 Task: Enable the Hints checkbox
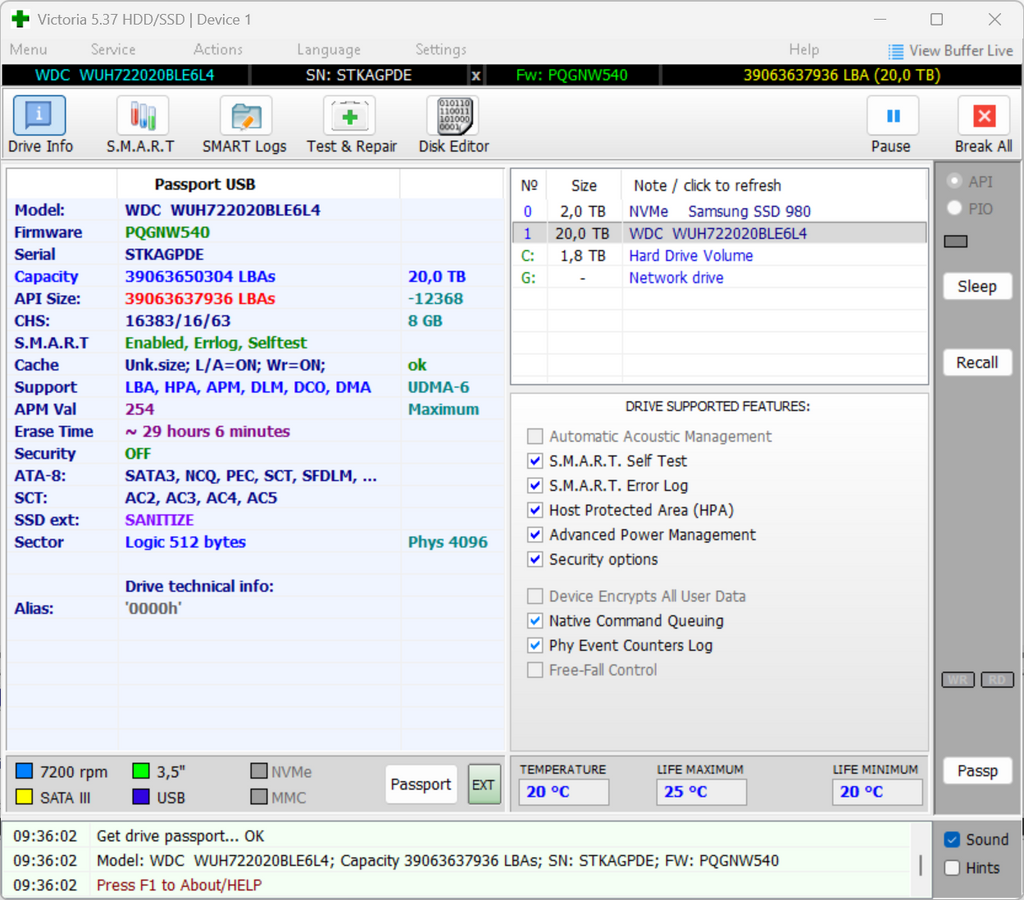coord(952,868)
